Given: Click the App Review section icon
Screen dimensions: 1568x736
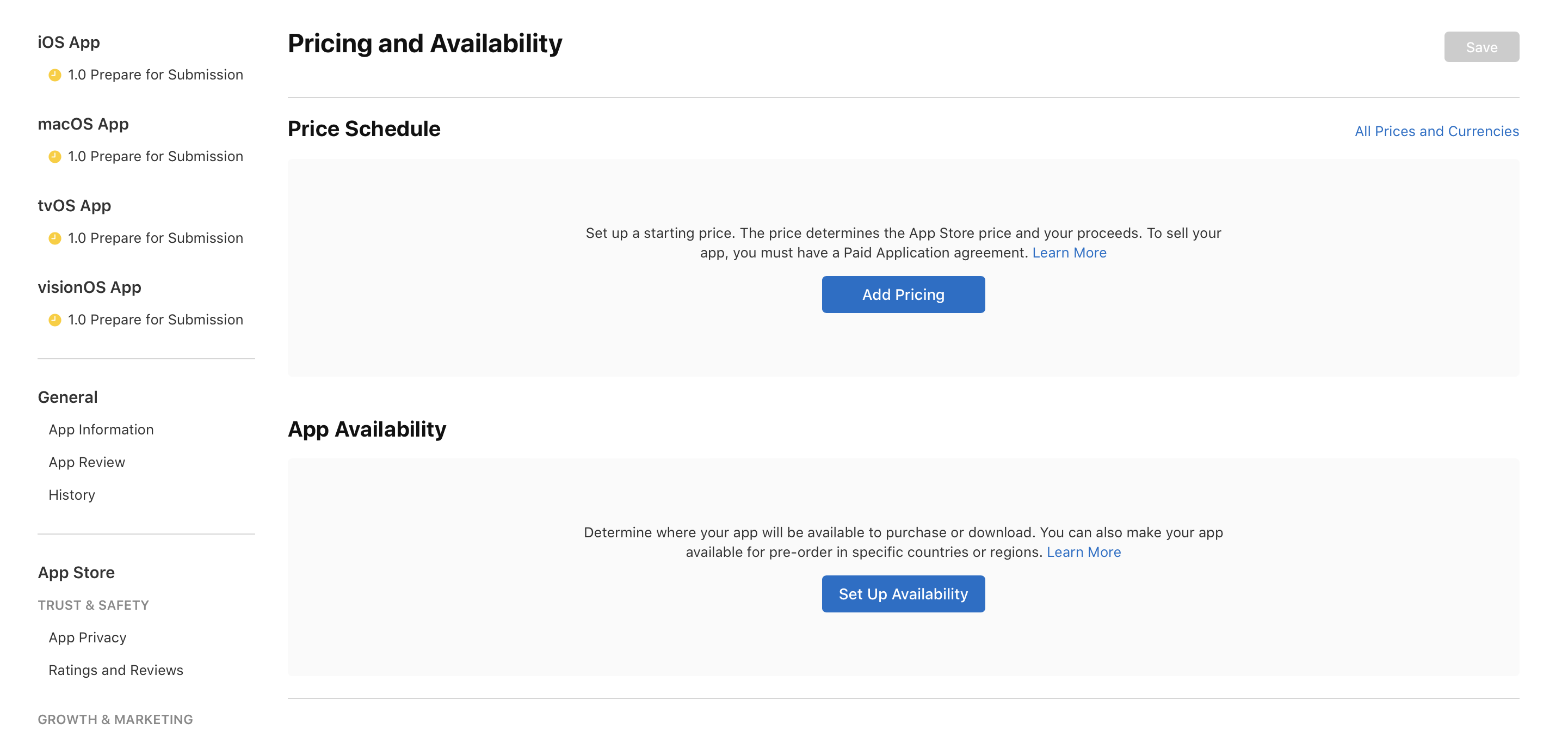Looking at the screenshot, I should tap(86, 461).
